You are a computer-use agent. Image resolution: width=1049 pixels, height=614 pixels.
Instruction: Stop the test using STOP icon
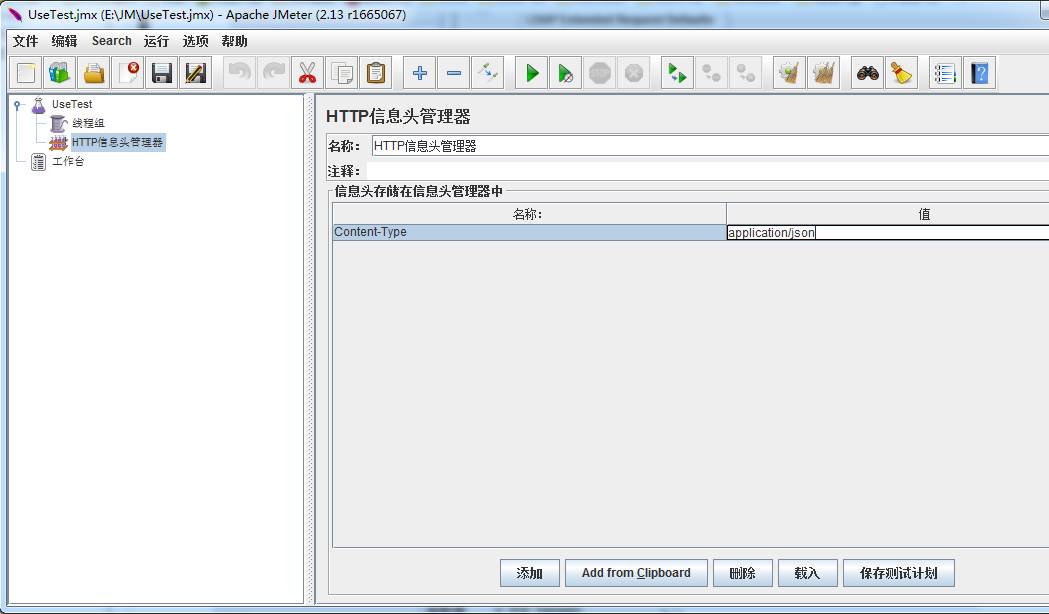pos(600,73)
